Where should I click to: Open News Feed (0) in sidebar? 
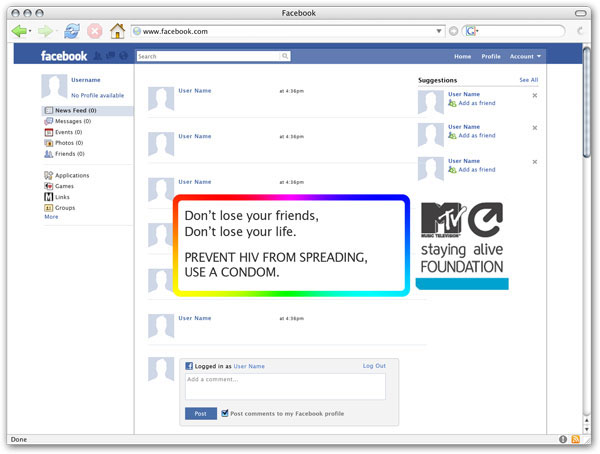pos(87,110)
